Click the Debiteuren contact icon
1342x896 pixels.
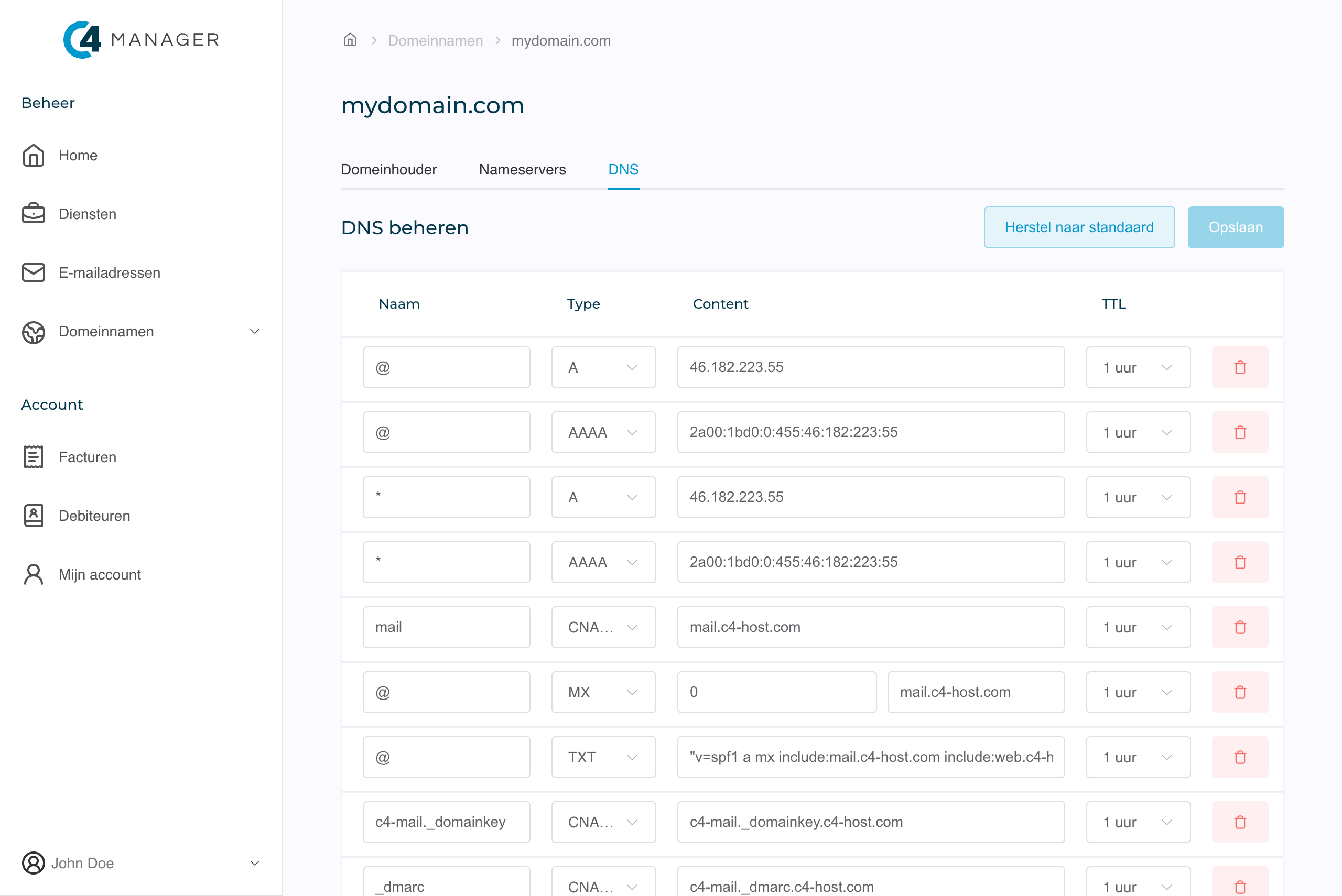tap(33, 516)
